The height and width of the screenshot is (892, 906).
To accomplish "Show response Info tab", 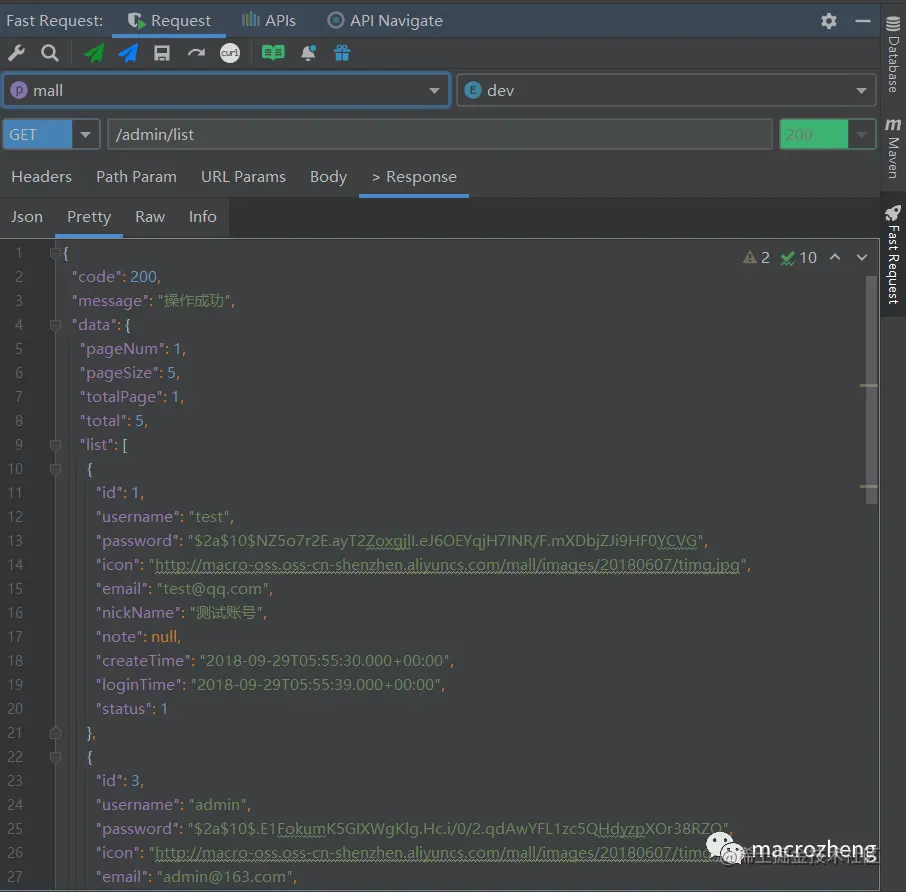I will pos(202,217).
